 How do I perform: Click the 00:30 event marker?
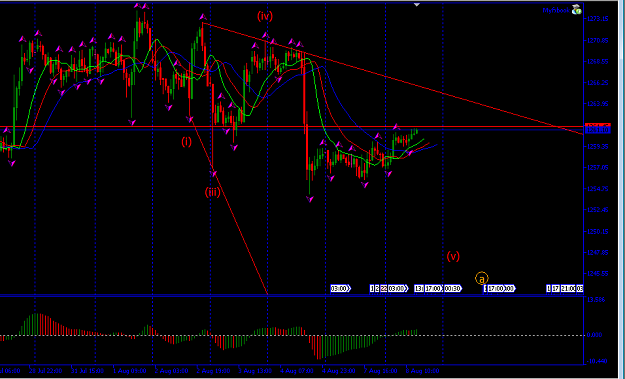[453, 288]
